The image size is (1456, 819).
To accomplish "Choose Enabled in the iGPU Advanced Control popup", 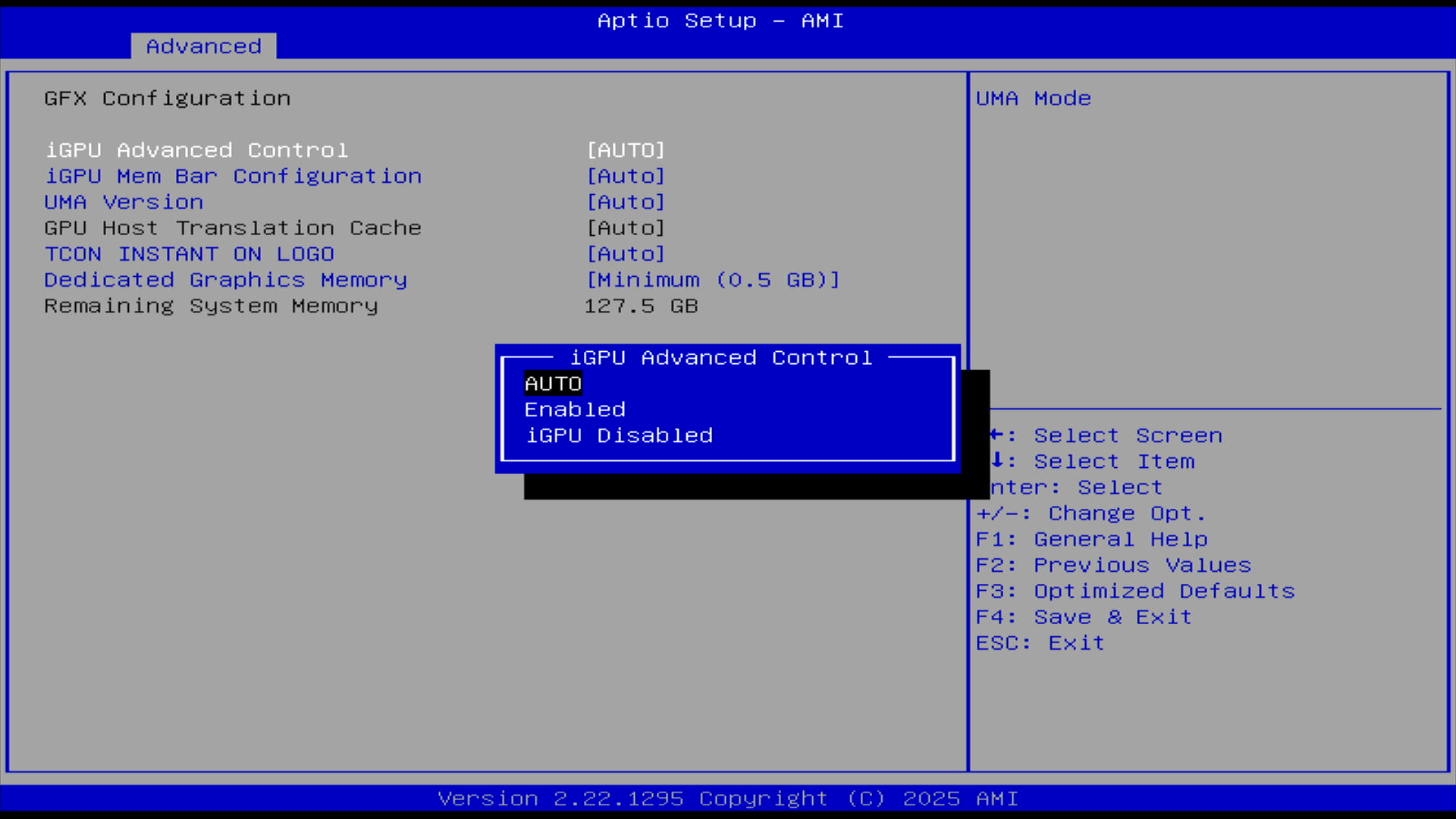I will (575, 409).
